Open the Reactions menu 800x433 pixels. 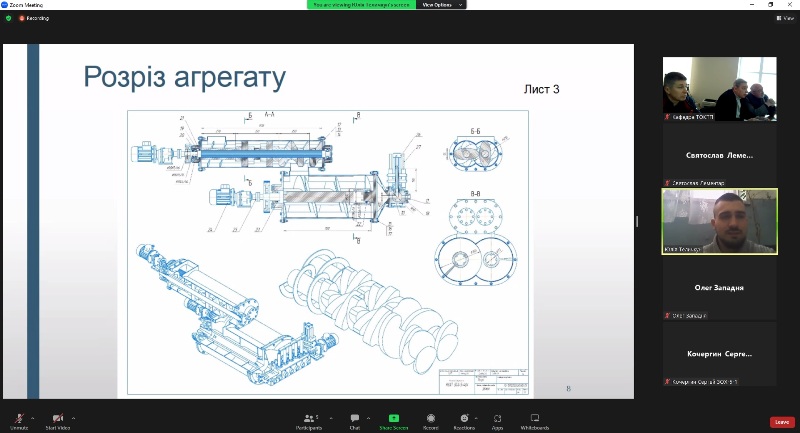click(x=464, y=421)
